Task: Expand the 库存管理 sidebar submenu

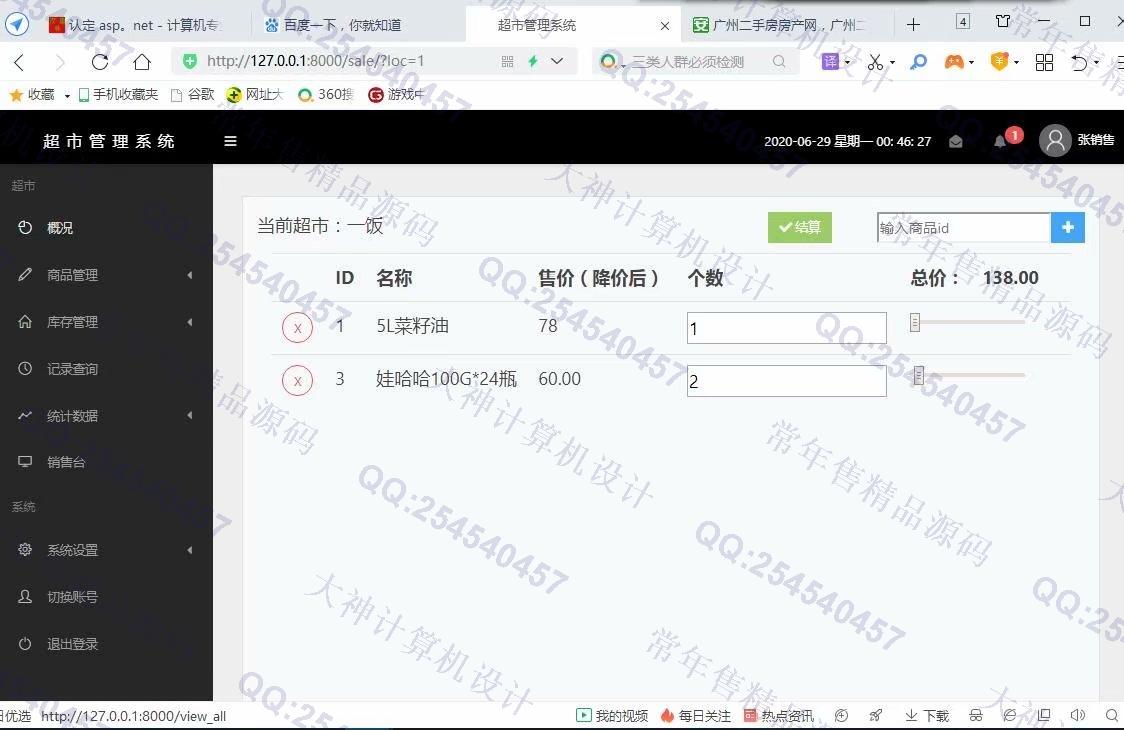Action: (x=190, y=322)
